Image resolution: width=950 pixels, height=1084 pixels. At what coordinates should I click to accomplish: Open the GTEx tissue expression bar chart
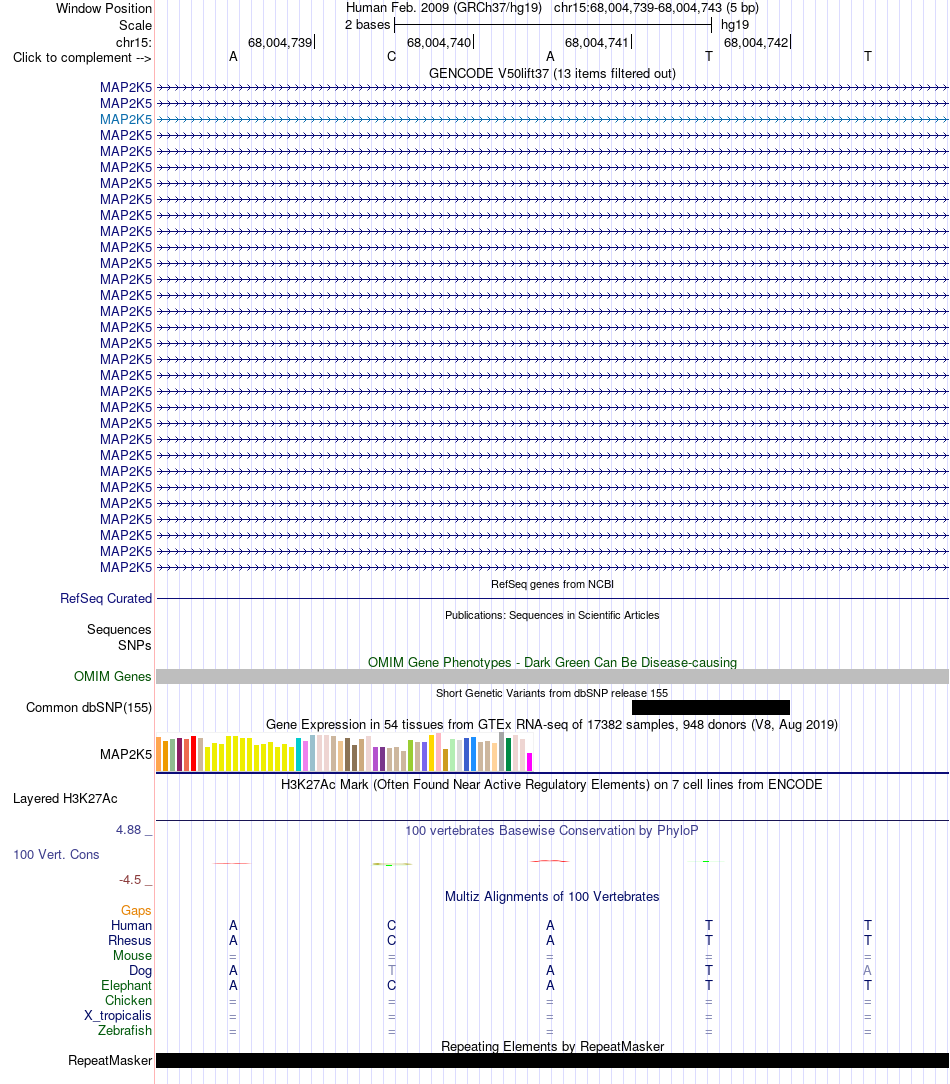[344, 752]
